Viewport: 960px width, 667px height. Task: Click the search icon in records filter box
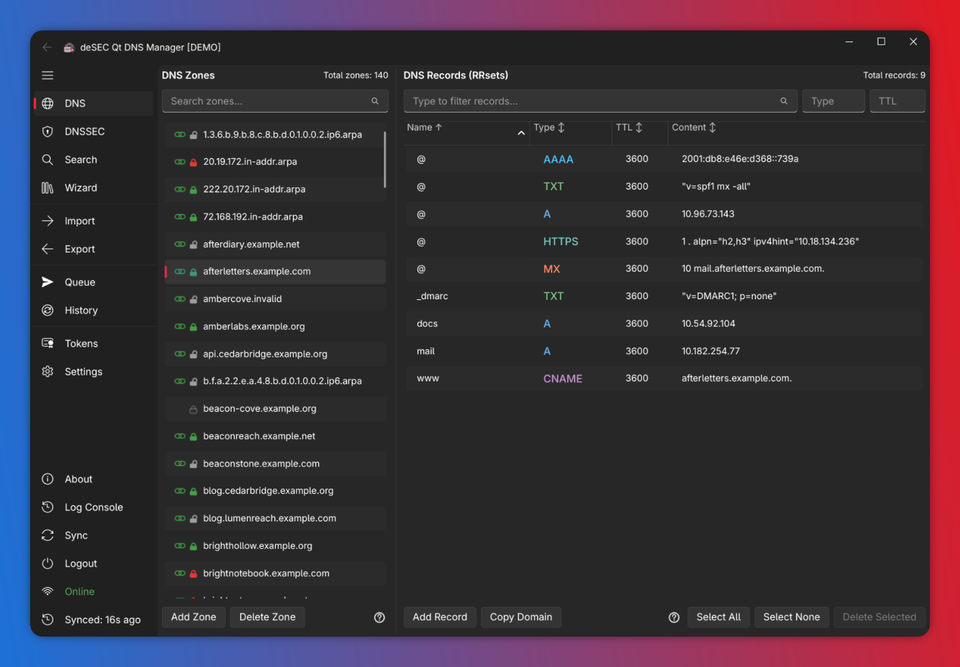pos(784,101)
